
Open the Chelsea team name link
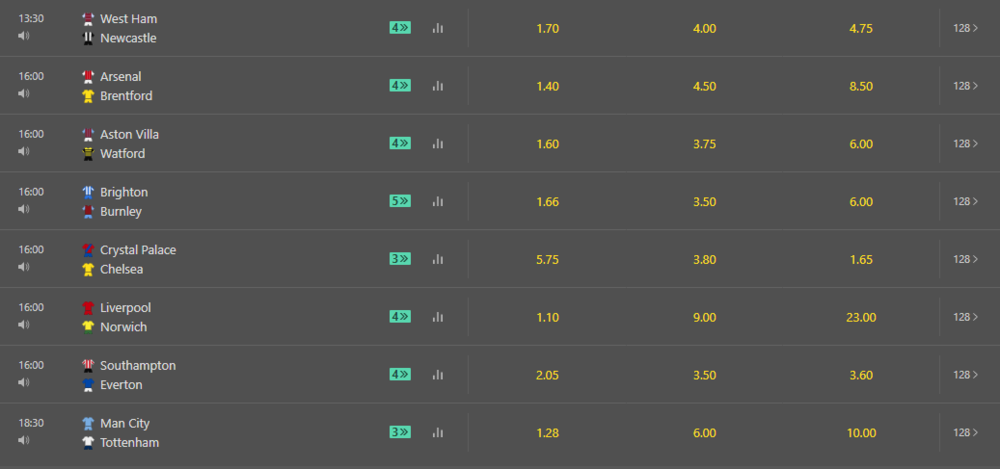pos(121,269)
